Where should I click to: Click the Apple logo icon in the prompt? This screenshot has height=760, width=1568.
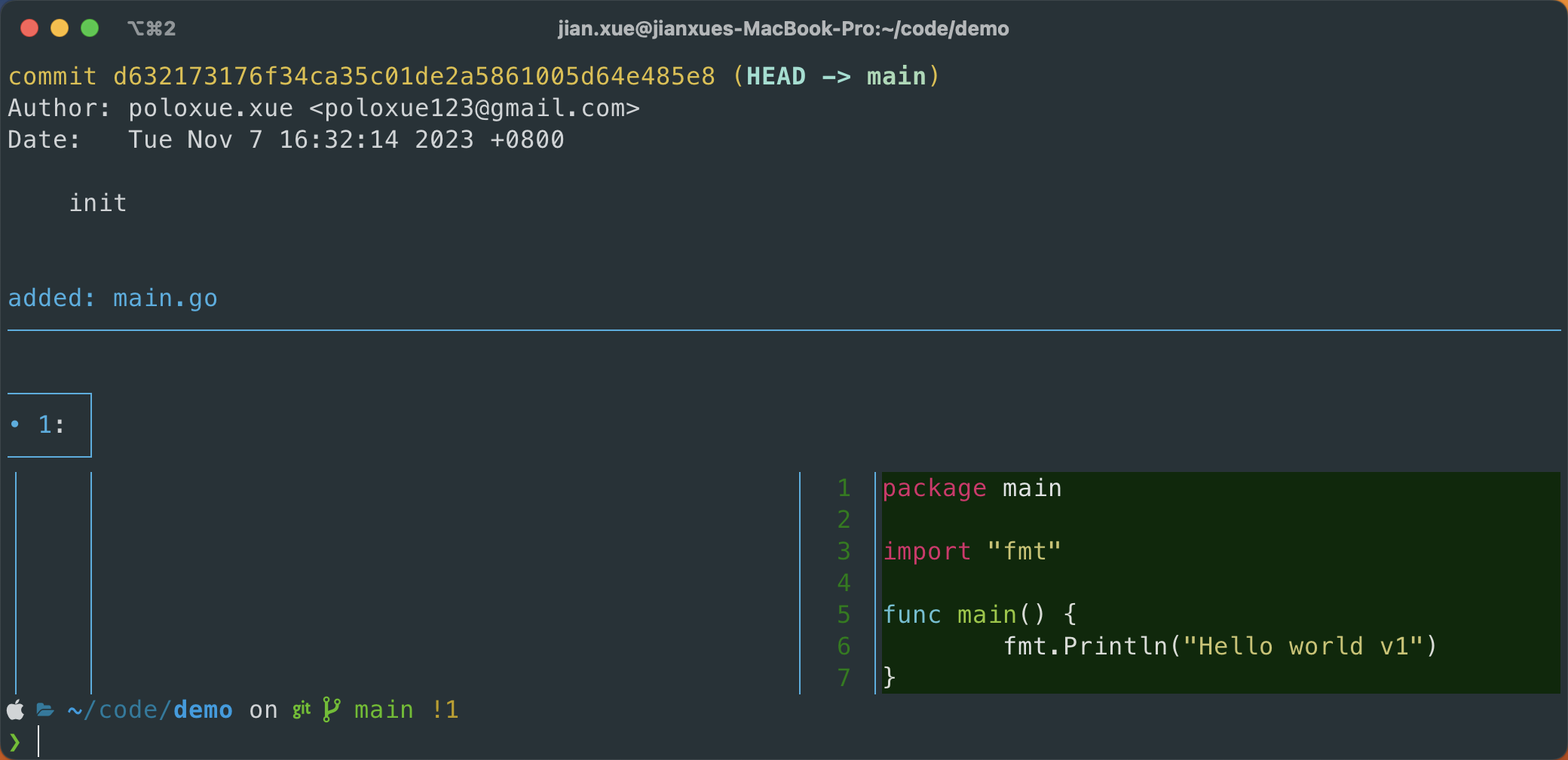(15, 709)
